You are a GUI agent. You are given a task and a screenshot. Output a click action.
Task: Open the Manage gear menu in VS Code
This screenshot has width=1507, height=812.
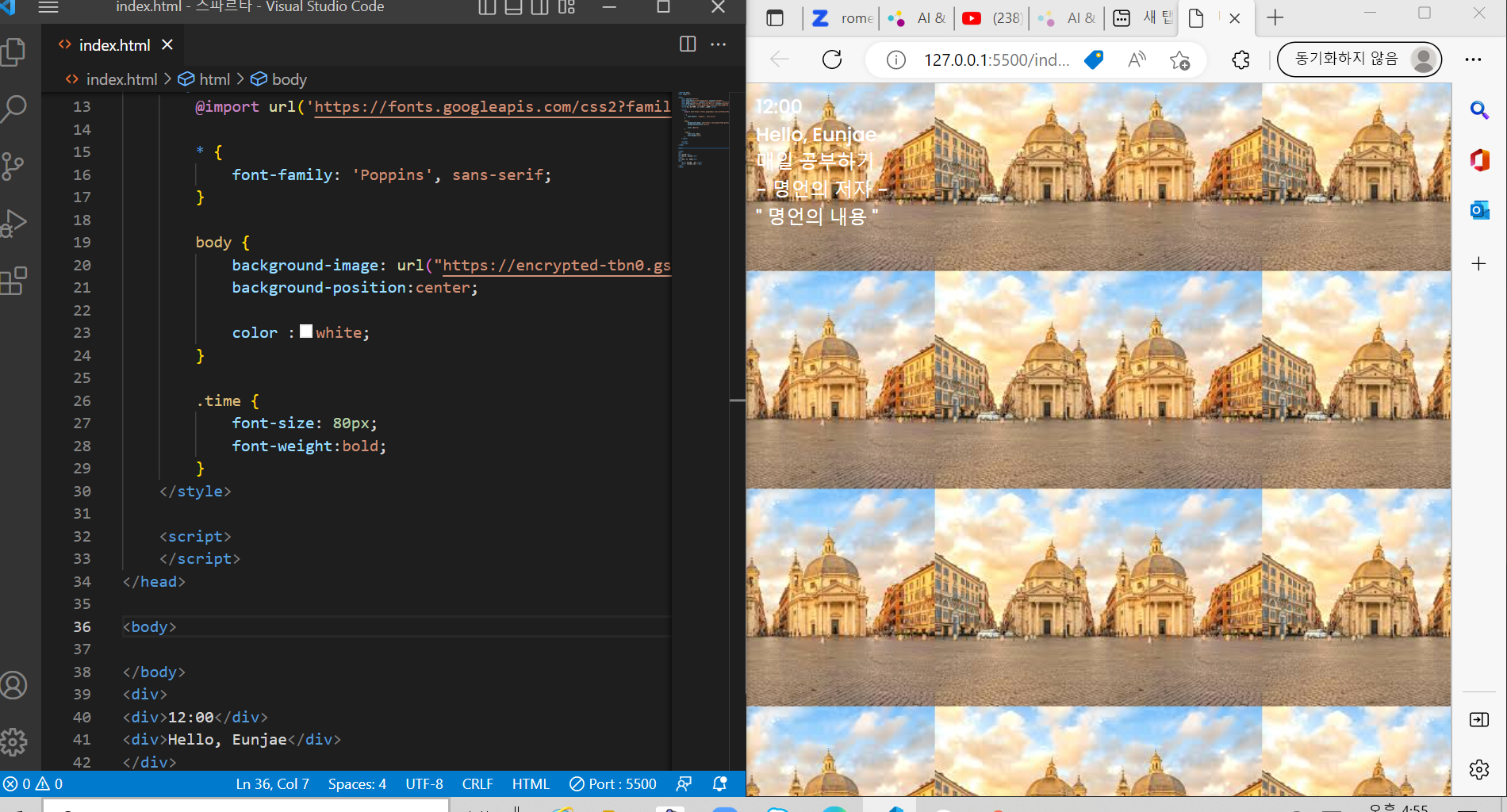(x=14, y=742)
